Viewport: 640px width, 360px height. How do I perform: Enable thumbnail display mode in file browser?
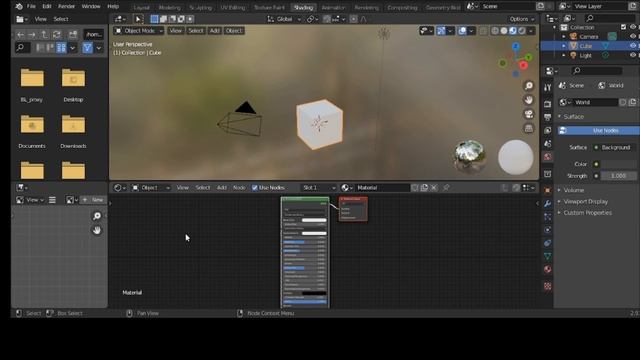point(61,48)
